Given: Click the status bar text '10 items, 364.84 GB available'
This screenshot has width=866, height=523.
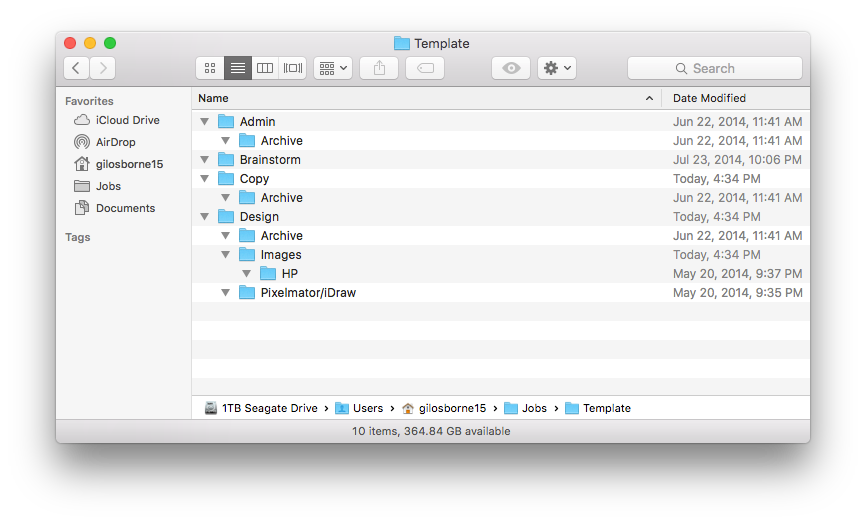Looking at the screenshot, I should coord(431,431).
